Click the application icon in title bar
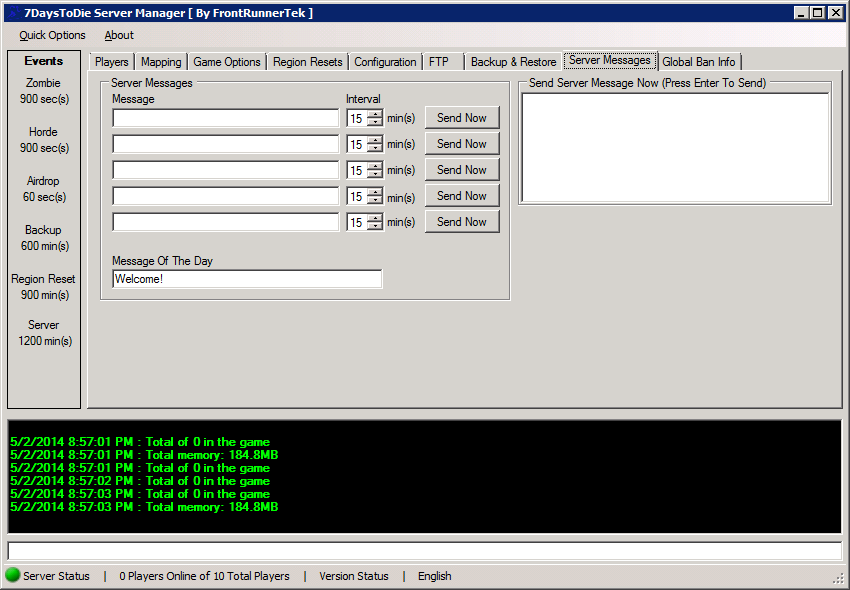This screenshot has height=590, width=850. pos(14,12)
